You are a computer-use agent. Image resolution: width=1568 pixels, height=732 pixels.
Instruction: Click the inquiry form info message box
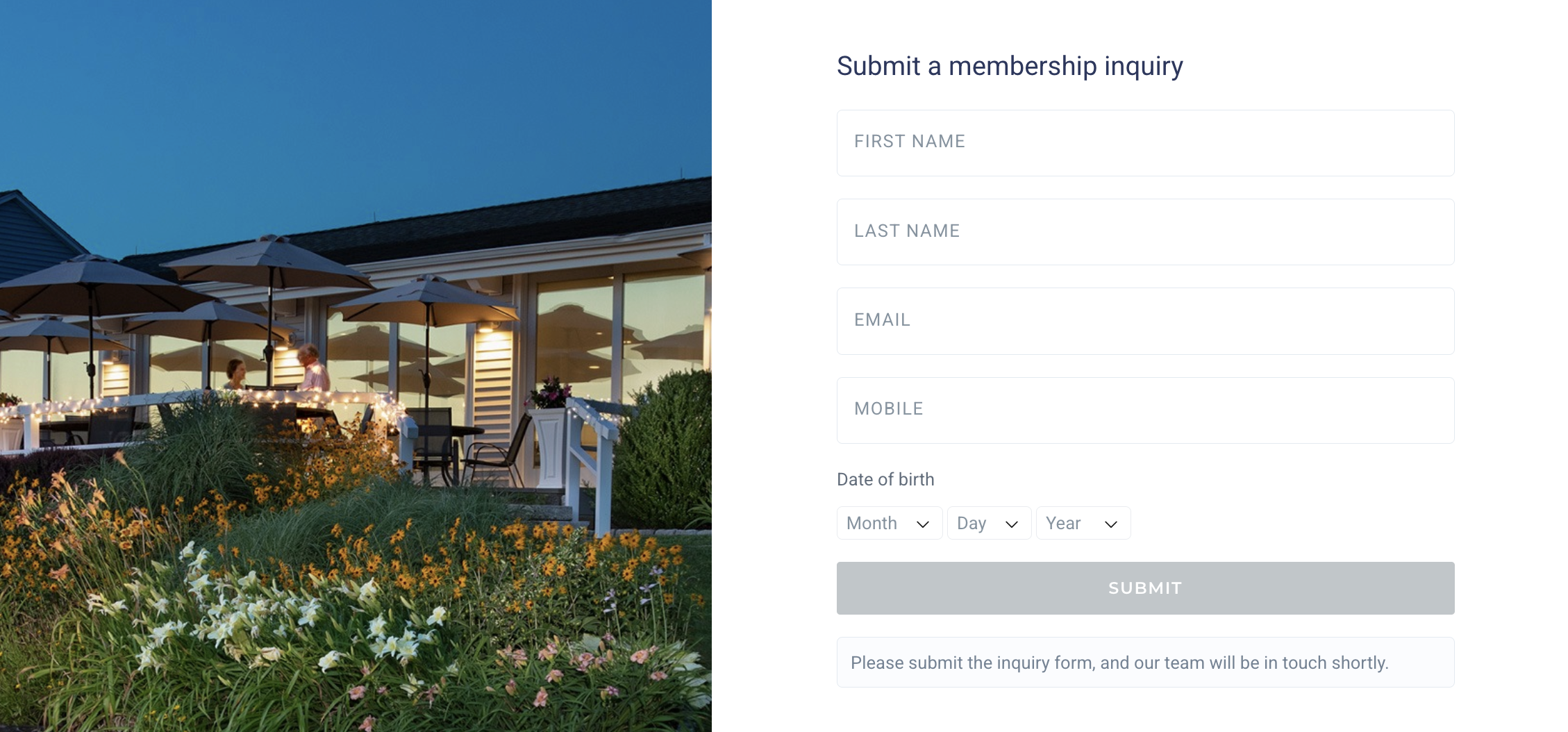(x=1145, y=663)
